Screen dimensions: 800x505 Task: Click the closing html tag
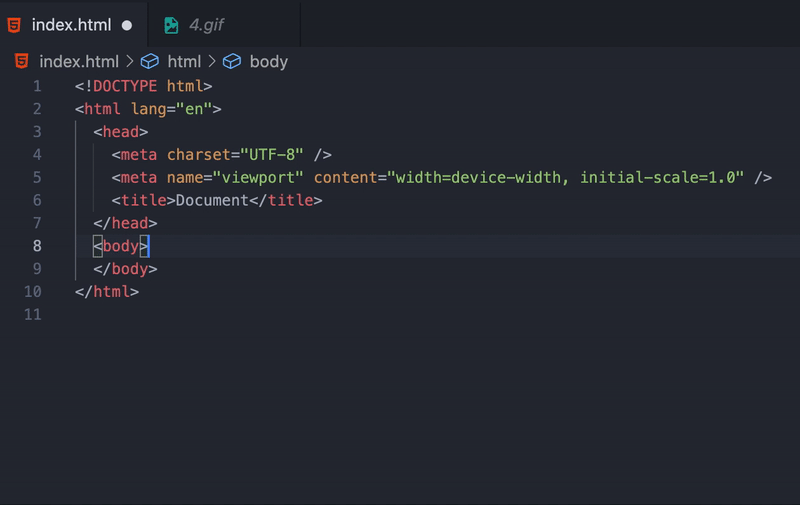107,292
